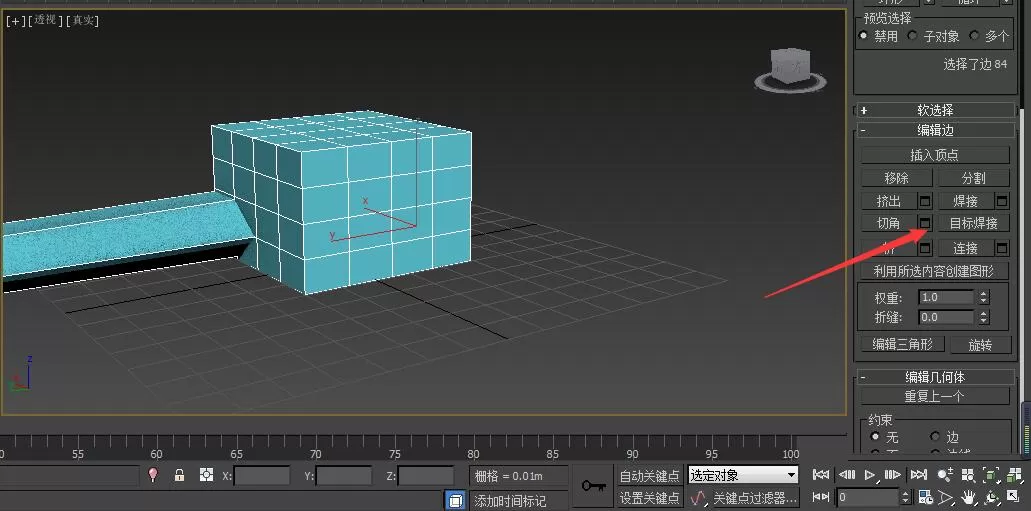
Task: Toggle the 自动关键点 auto key button
Action: tap(650, 475)
